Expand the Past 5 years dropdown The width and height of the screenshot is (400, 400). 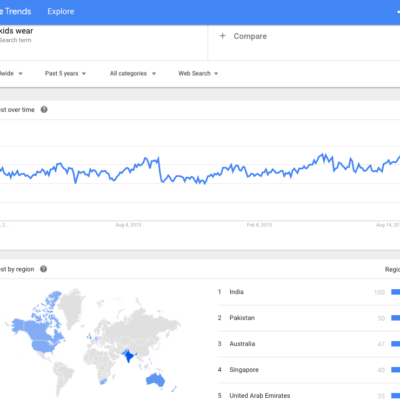tap(65, 73)
